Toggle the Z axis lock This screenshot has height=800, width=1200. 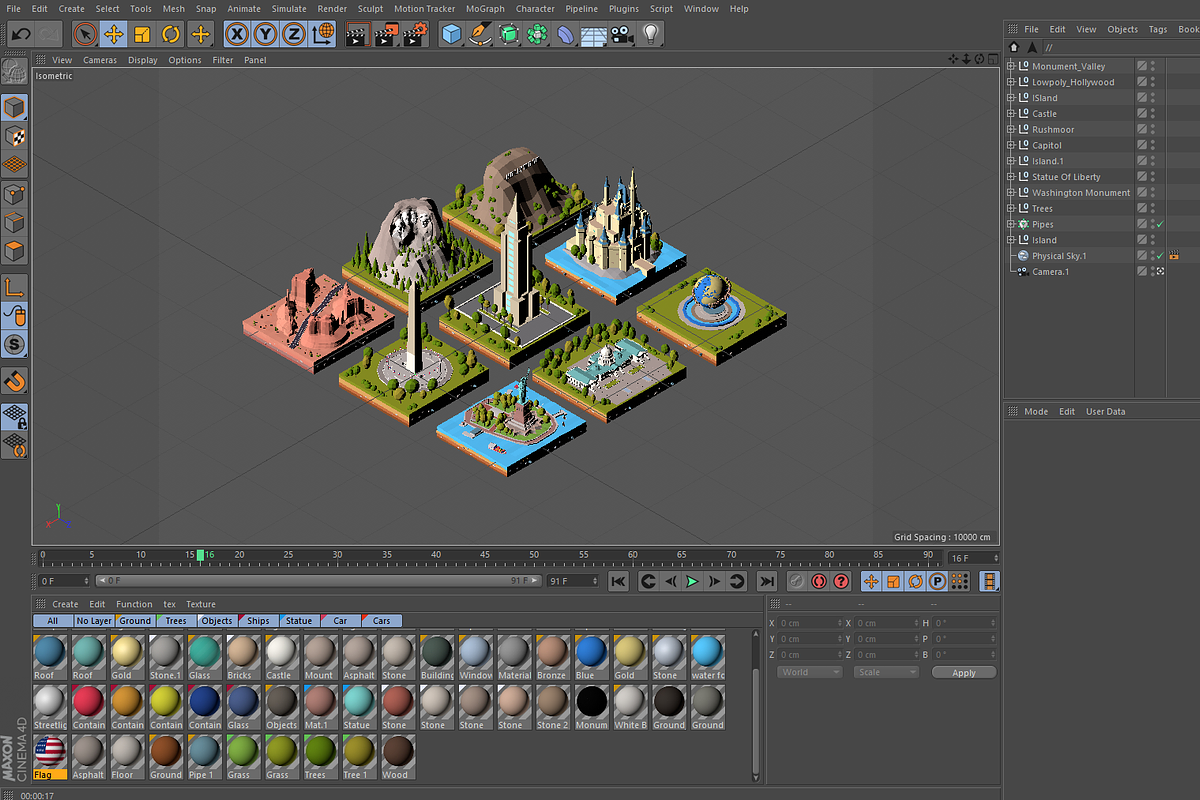(293, 35)
